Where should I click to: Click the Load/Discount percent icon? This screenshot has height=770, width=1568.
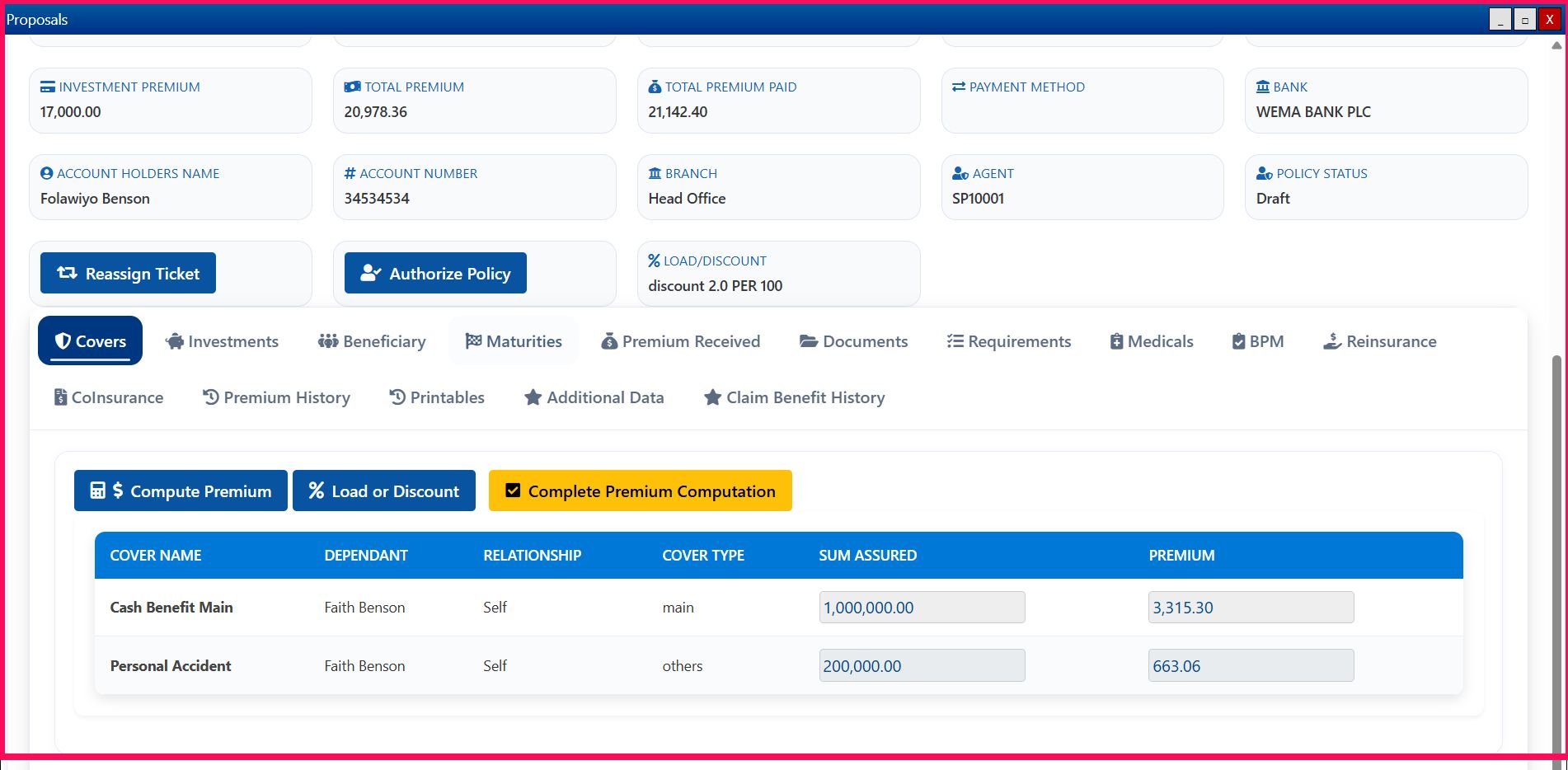(x=654, y=261)
